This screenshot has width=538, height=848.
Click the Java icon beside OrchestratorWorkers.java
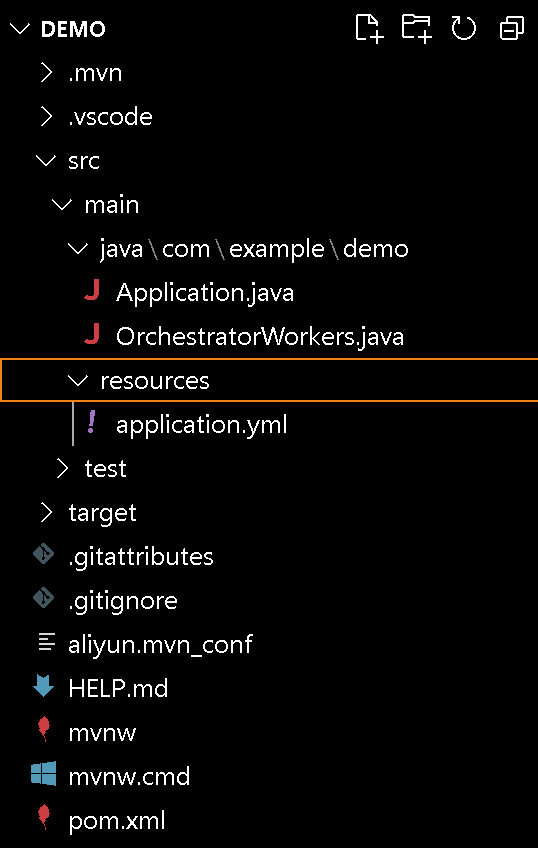(x=92, y=336)
